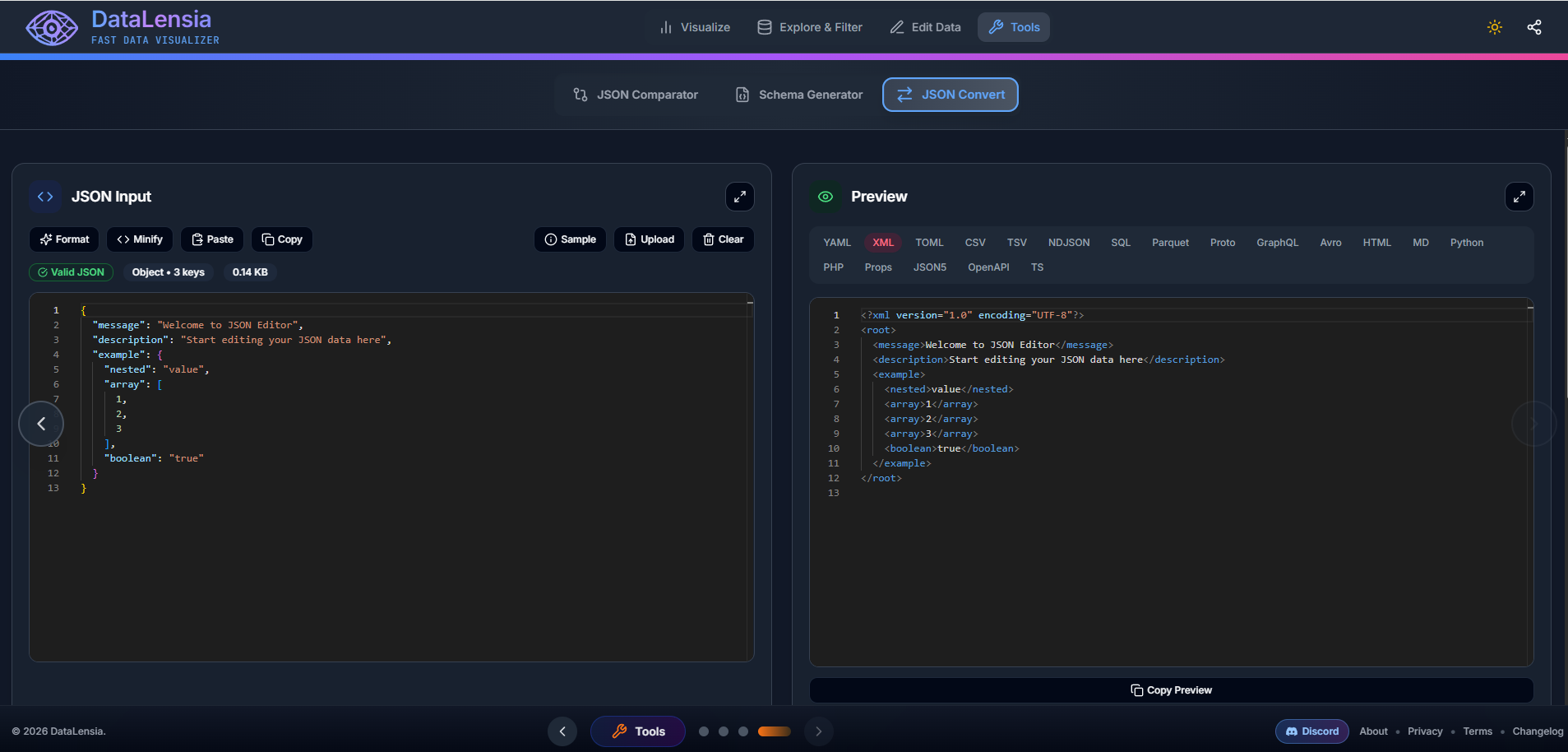
Task: Select TSV output format
Action: point(1017,243)
